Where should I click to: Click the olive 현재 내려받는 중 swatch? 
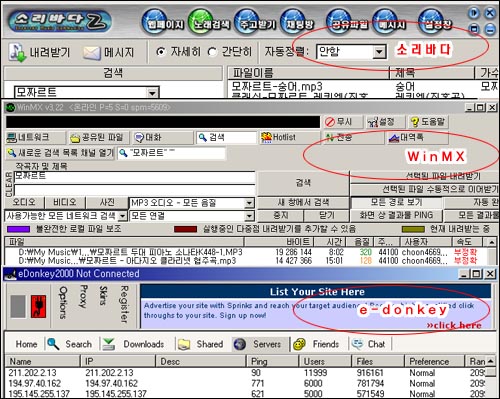413,229
